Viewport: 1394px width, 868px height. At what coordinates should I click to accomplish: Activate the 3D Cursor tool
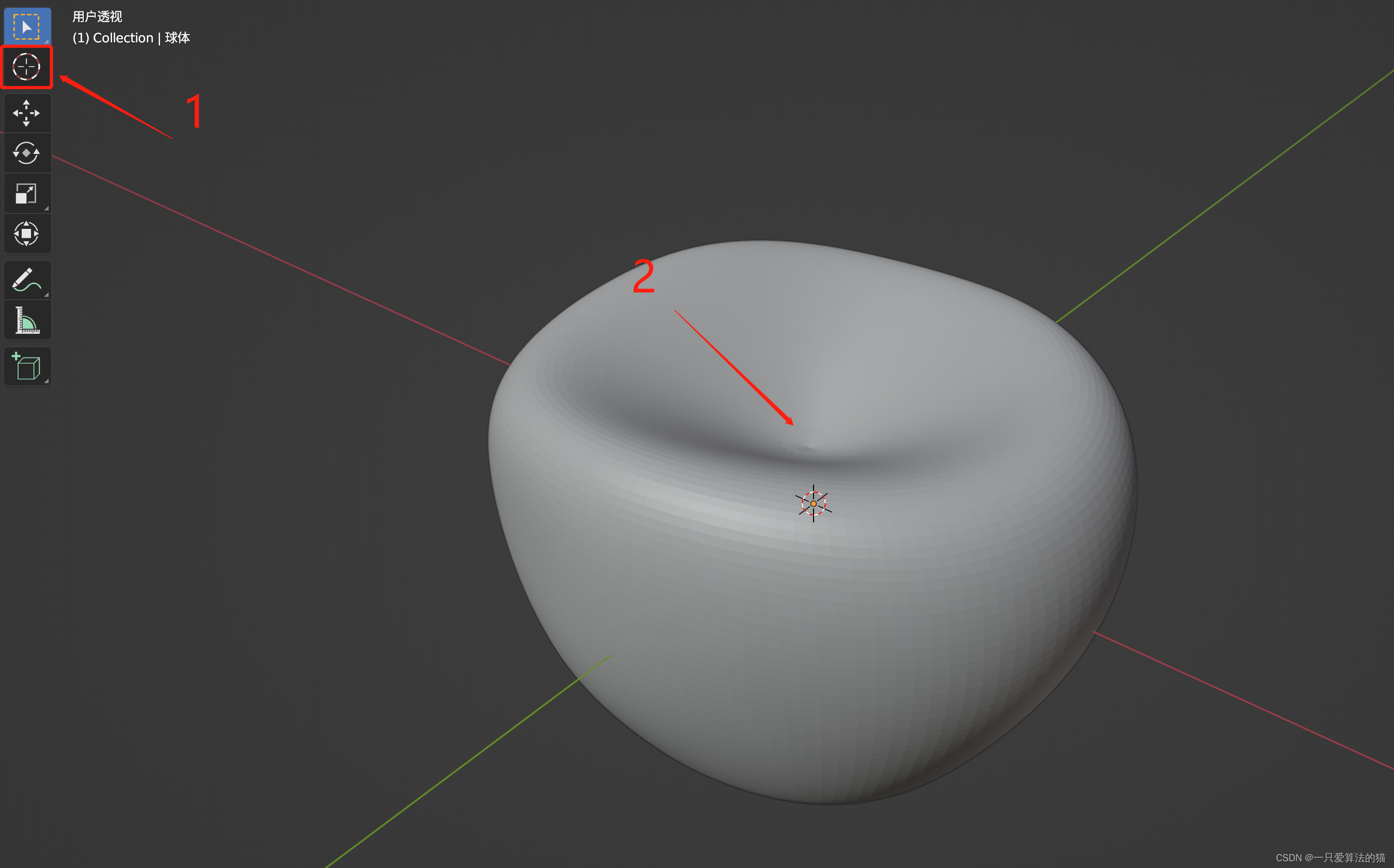(26, 67)
